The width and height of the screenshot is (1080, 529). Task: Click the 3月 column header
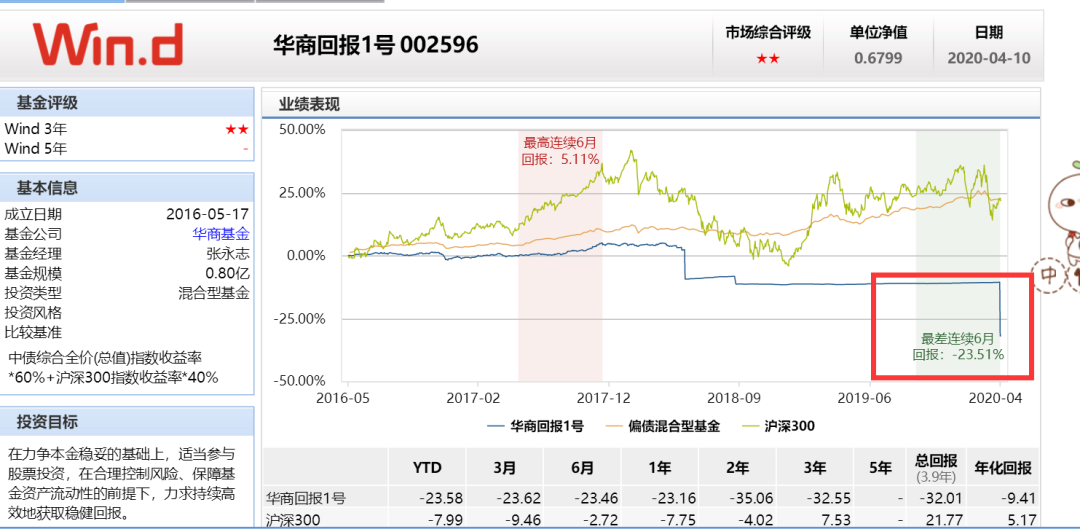[505, 468]
